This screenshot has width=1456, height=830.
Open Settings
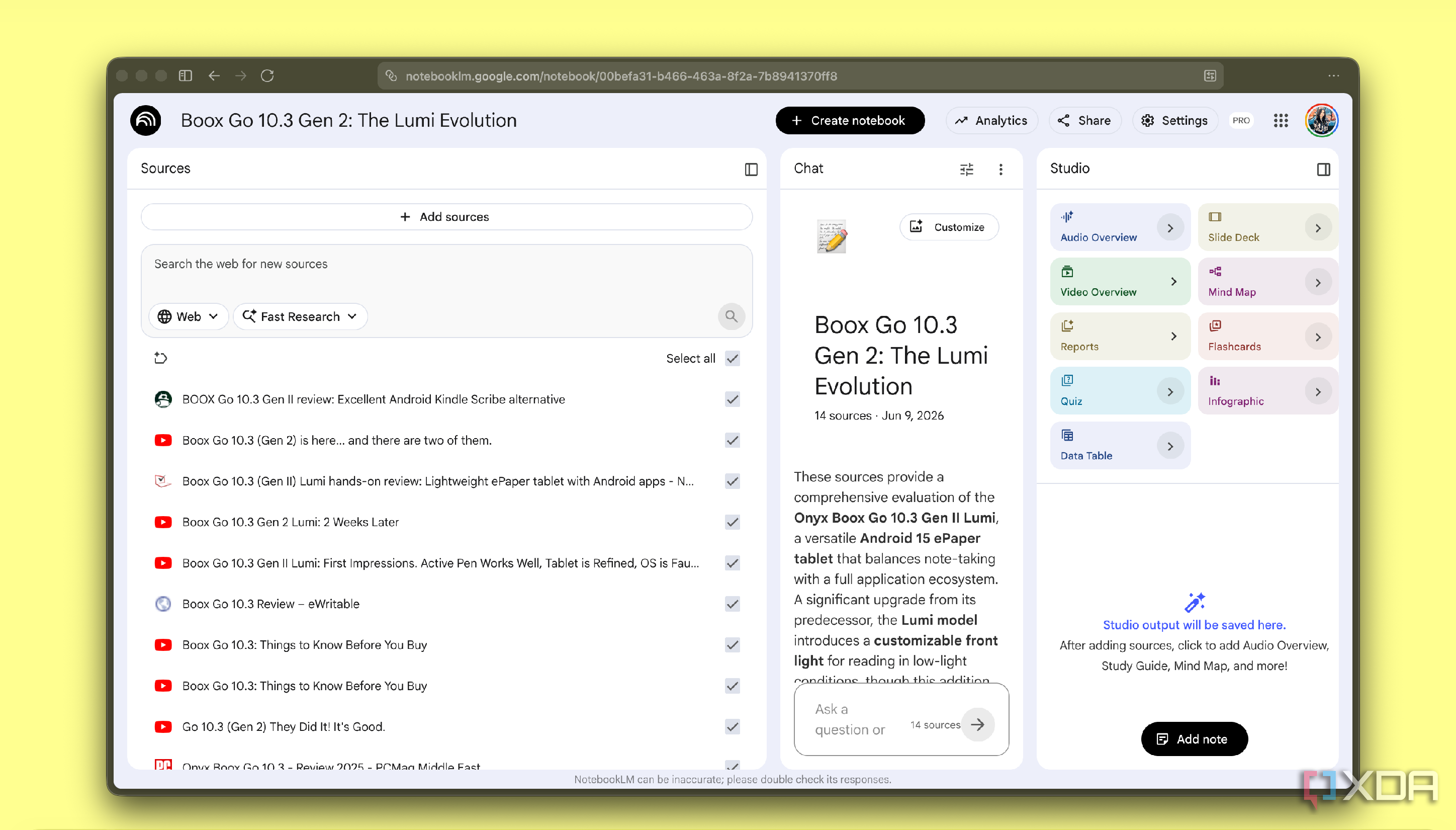1175,120
